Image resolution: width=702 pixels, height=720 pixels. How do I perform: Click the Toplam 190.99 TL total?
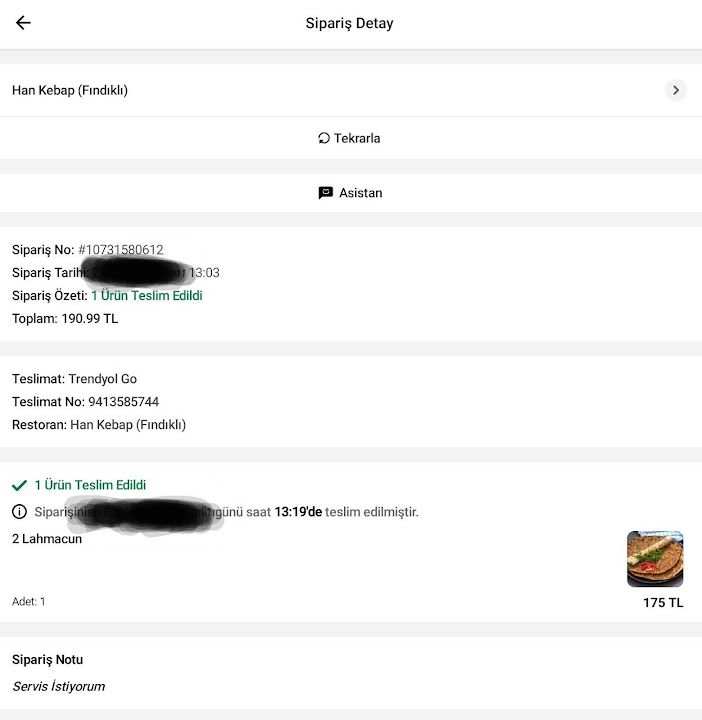point(65,319)
